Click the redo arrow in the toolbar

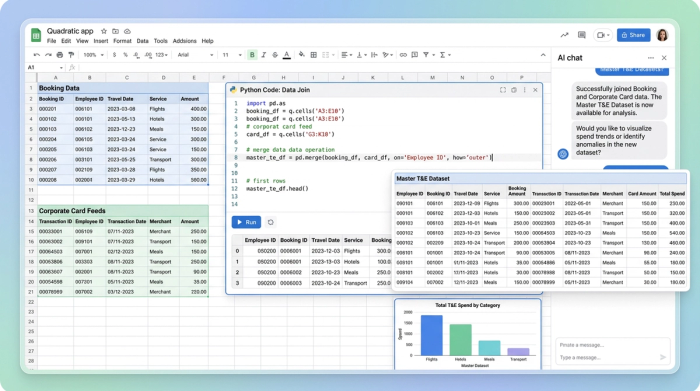tap(48, 55)
